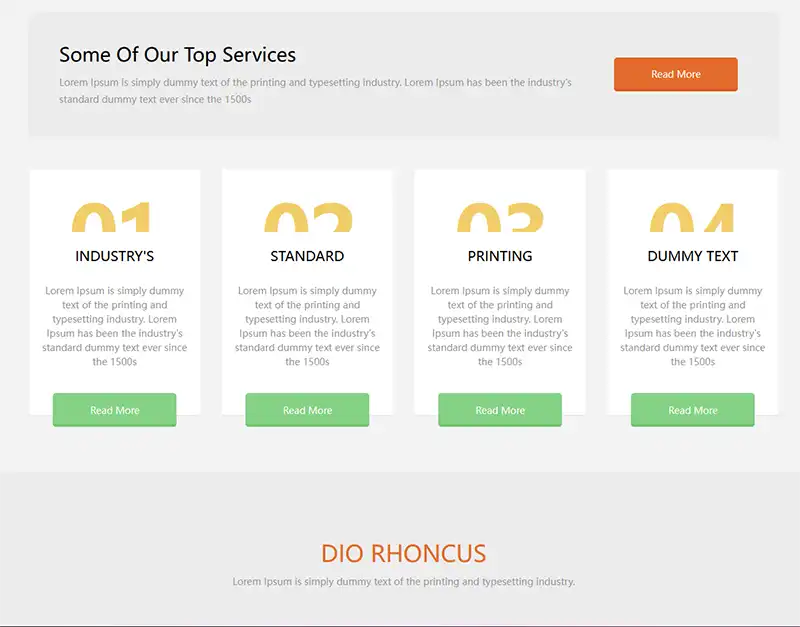Click the yellow 01 number graphic

[x=111, y=217]
